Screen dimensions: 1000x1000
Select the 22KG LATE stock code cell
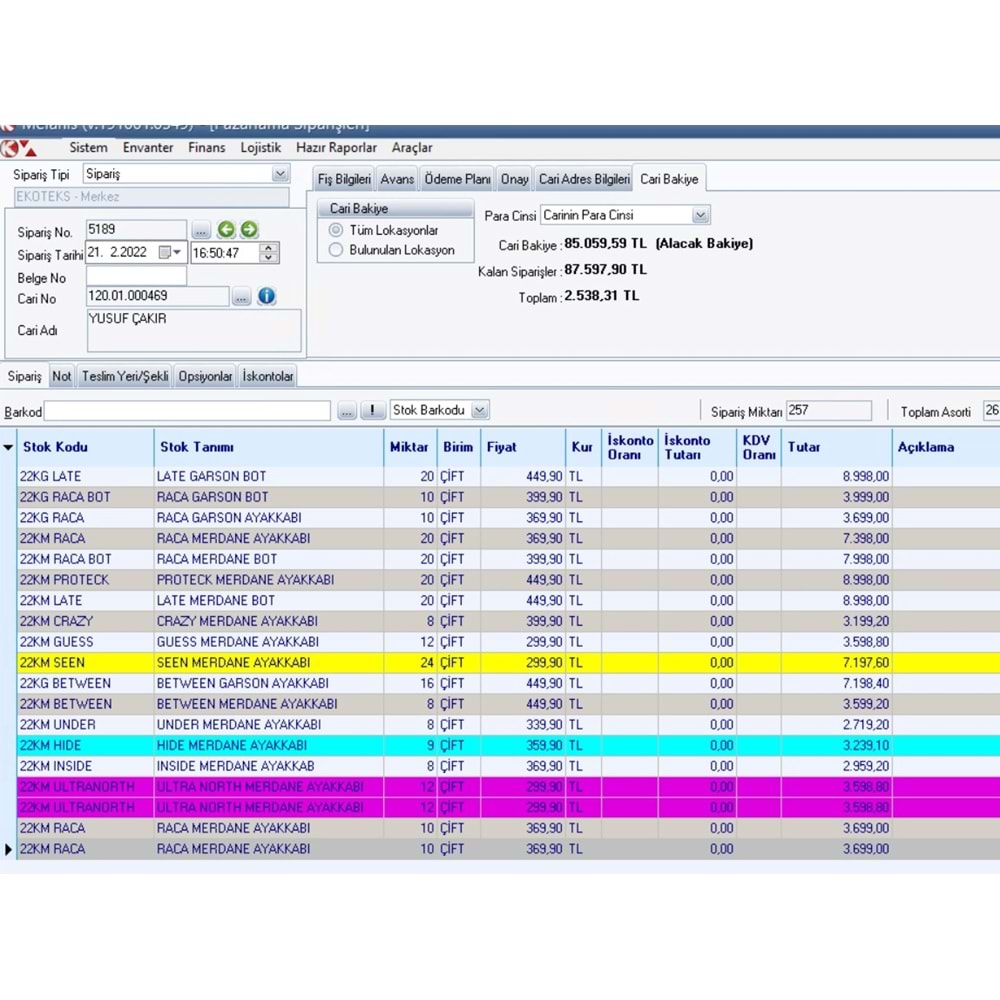pos(85,476)
